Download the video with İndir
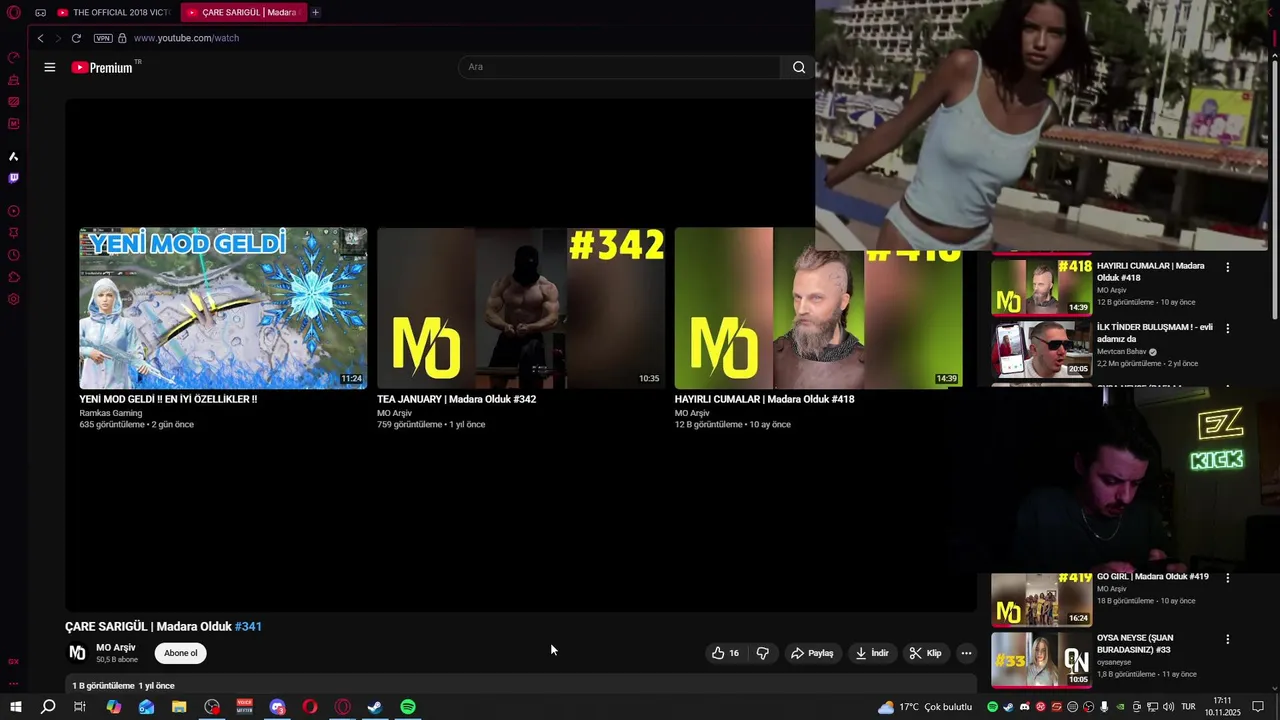The width and height of the screenshot is (1280, 720). click(872, 653)
